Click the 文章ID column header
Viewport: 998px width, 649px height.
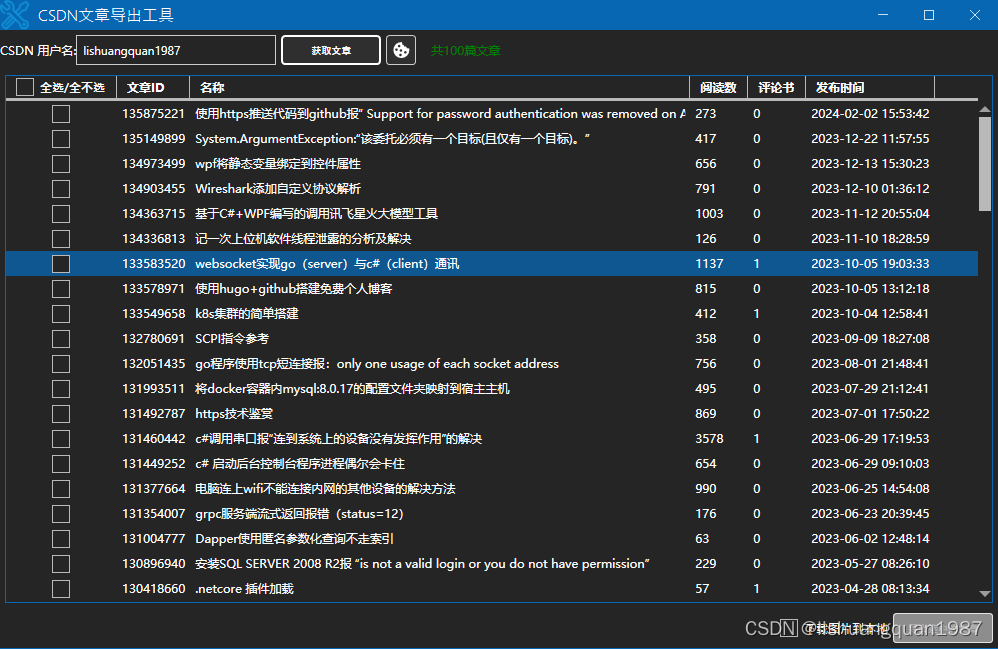coord(146,88)
